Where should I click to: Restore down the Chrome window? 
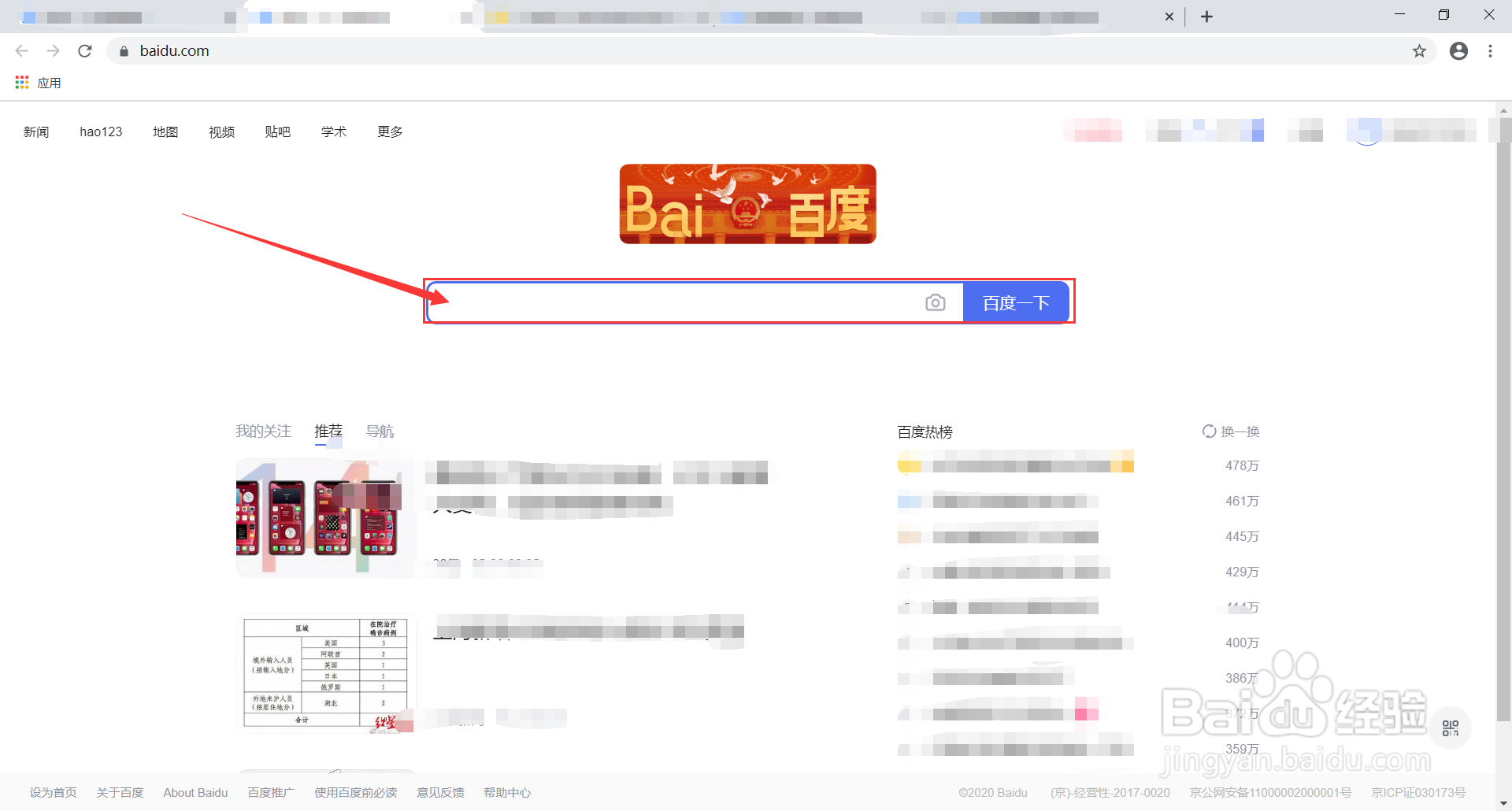click(x=1443, y=15)
